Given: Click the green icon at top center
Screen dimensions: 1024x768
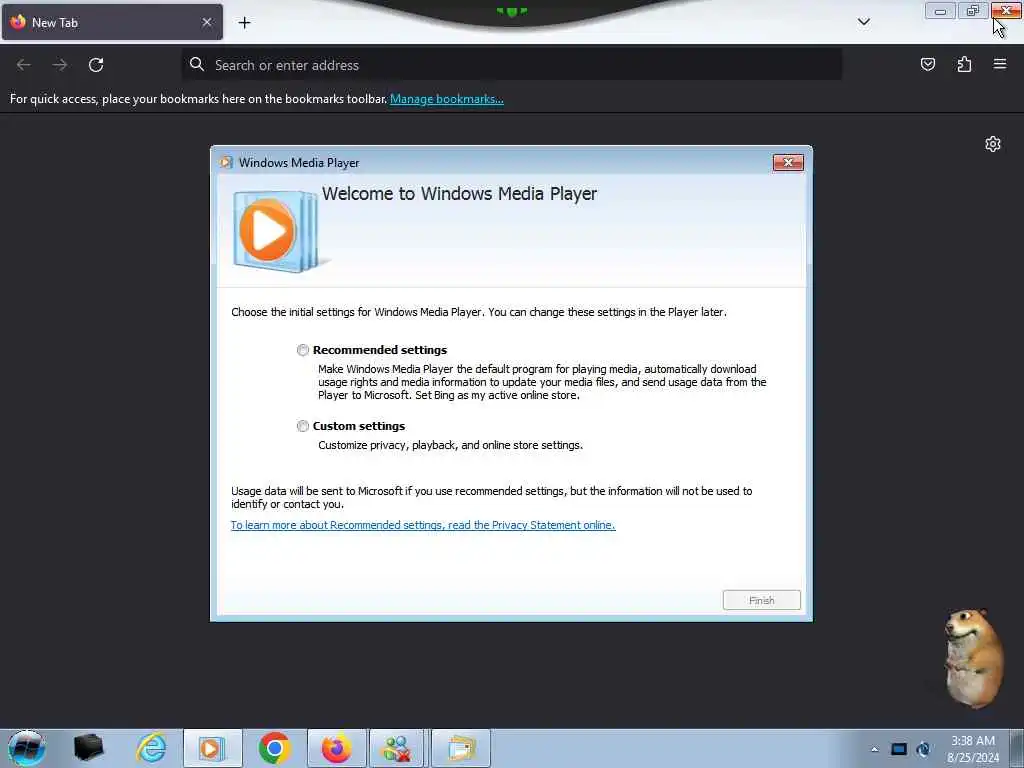Looking at the screenshot, I should (x=511, y=11).
